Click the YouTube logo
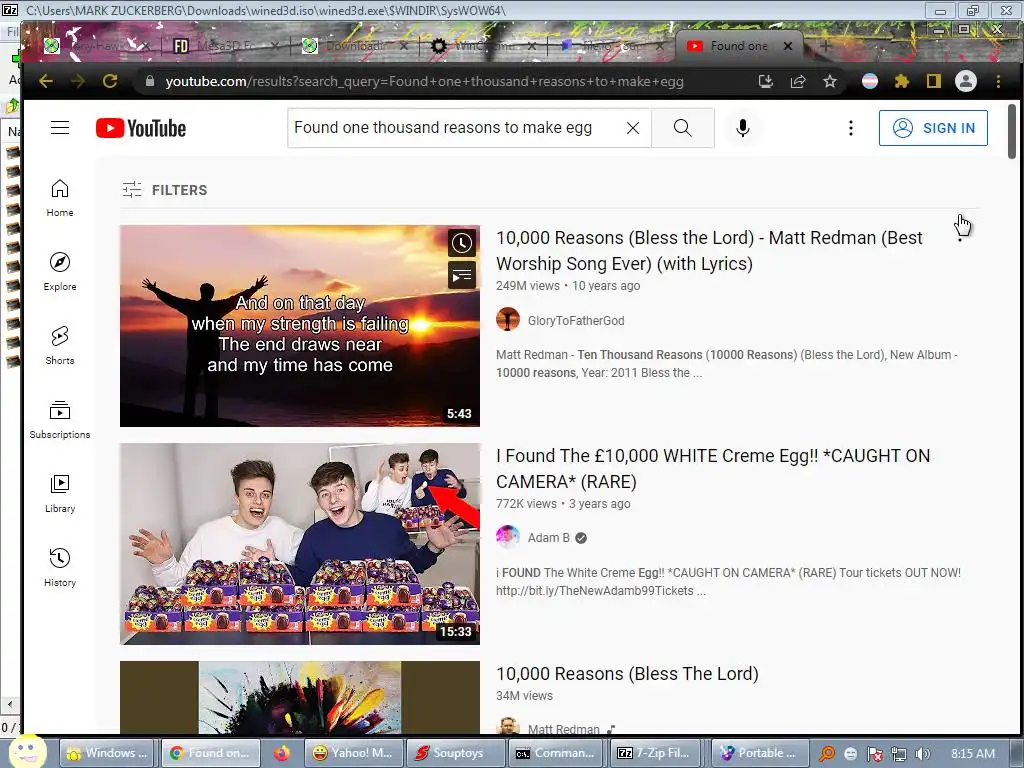Image resolution: width=1024 pixels, height=768 pixels. 141,128
